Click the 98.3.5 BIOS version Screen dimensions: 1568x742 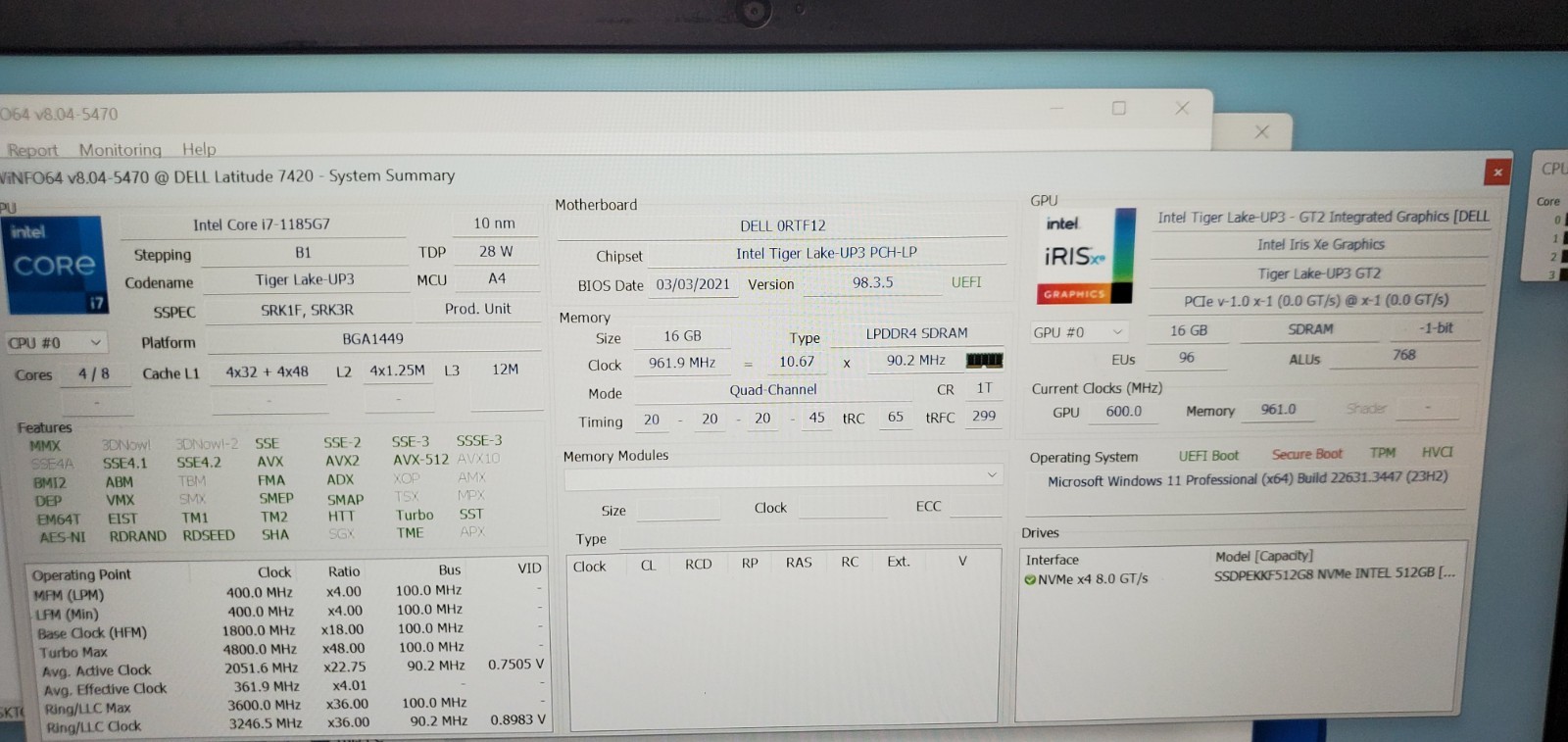pos(872,282)
